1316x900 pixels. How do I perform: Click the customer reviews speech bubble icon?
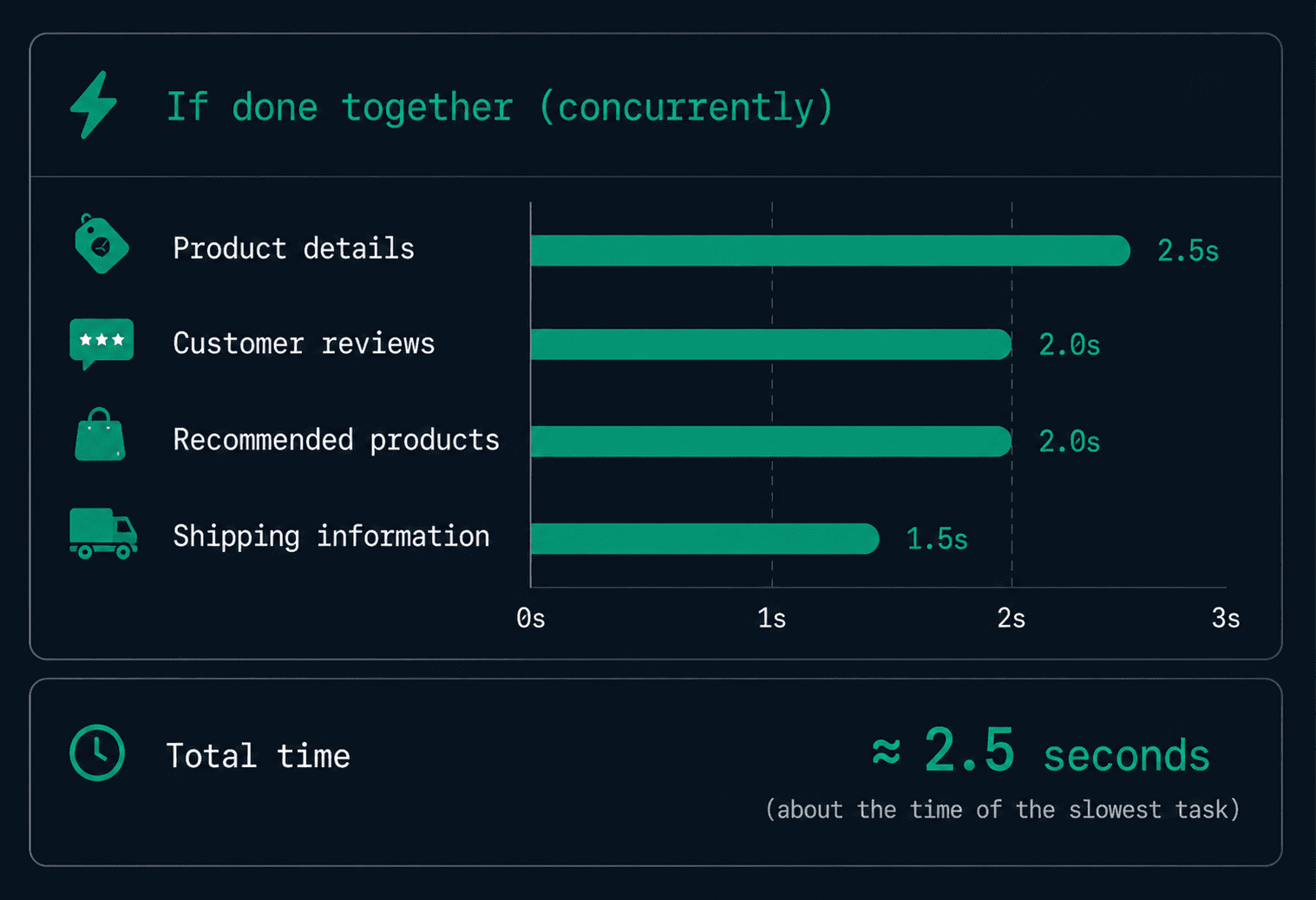click(101, 344)
